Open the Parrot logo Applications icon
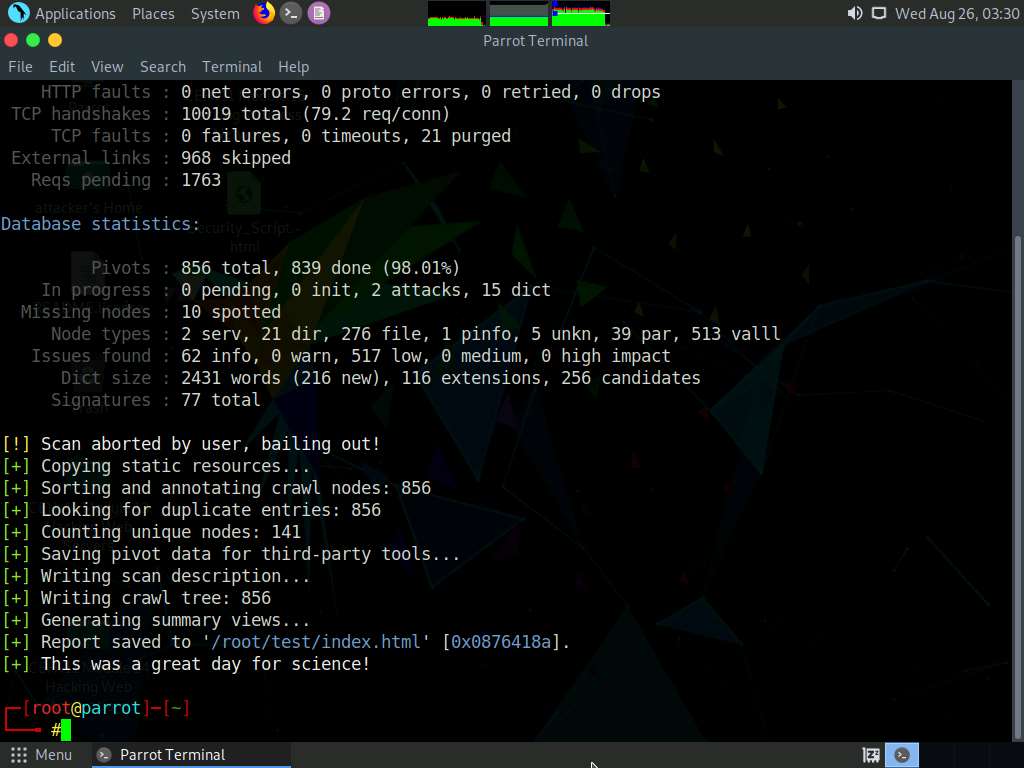This screenshot has width=1024, height=768. point(18,13)
